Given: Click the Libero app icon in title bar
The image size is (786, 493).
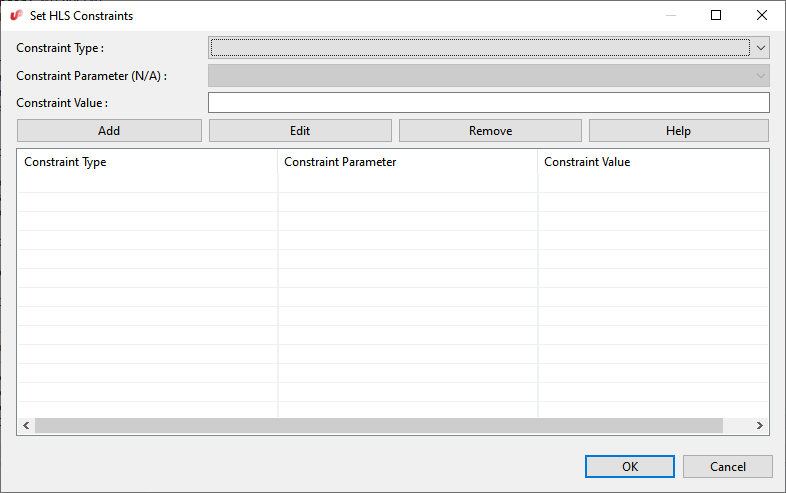Looking at the screenshot, I should click(16, 16).
